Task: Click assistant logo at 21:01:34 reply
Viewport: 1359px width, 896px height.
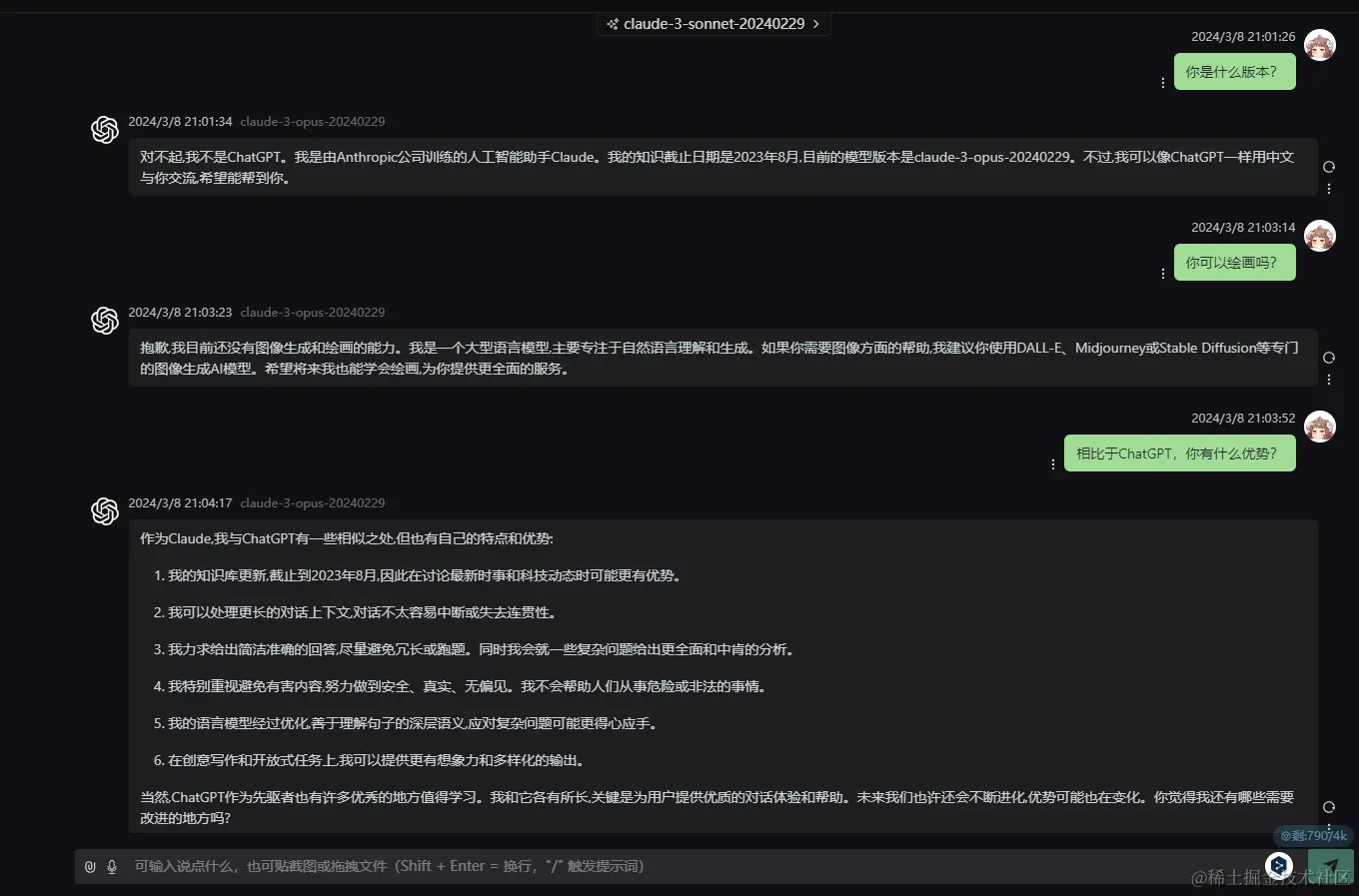Action: pyautogui.click(x=105, y=130)
